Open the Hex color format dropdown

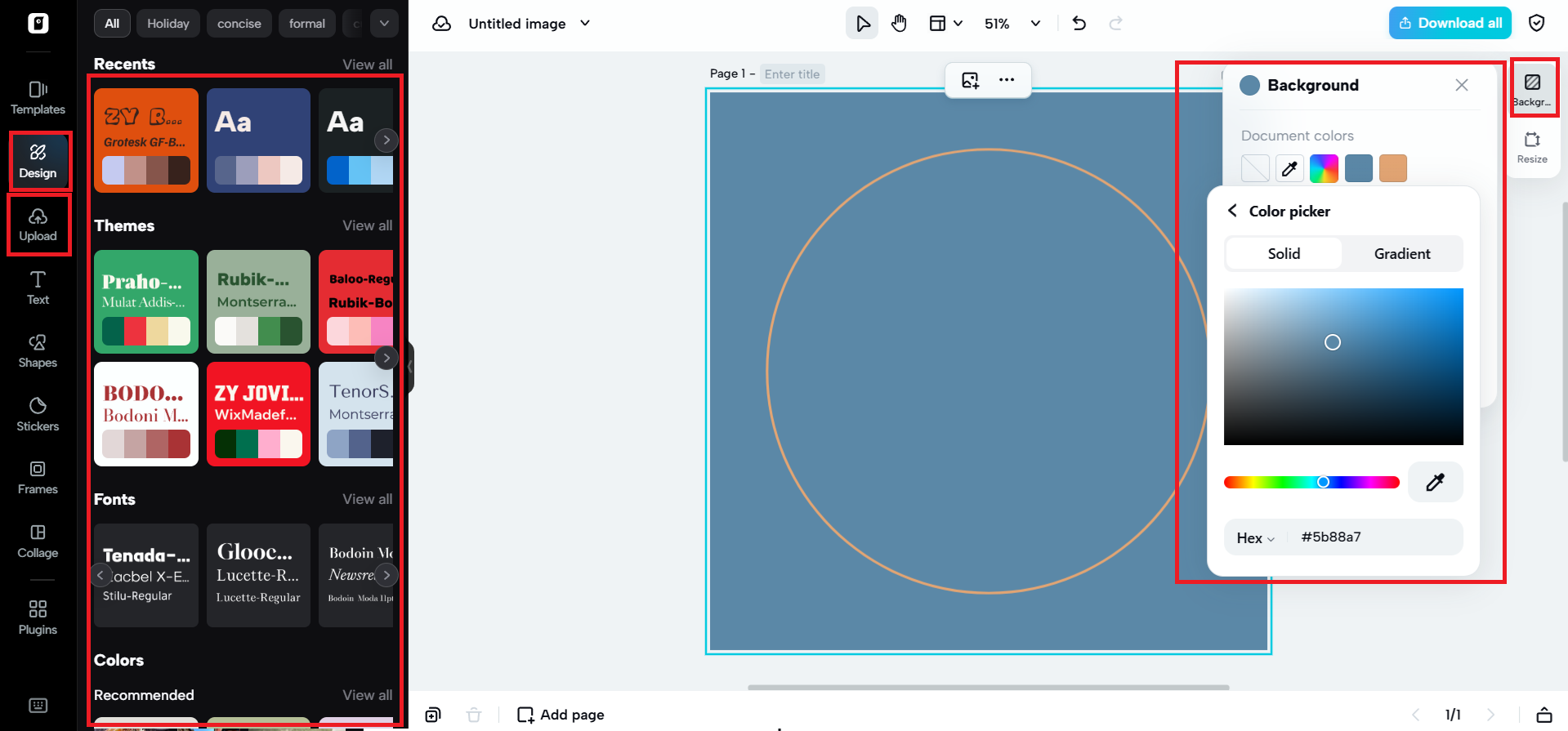point(1255,537)
